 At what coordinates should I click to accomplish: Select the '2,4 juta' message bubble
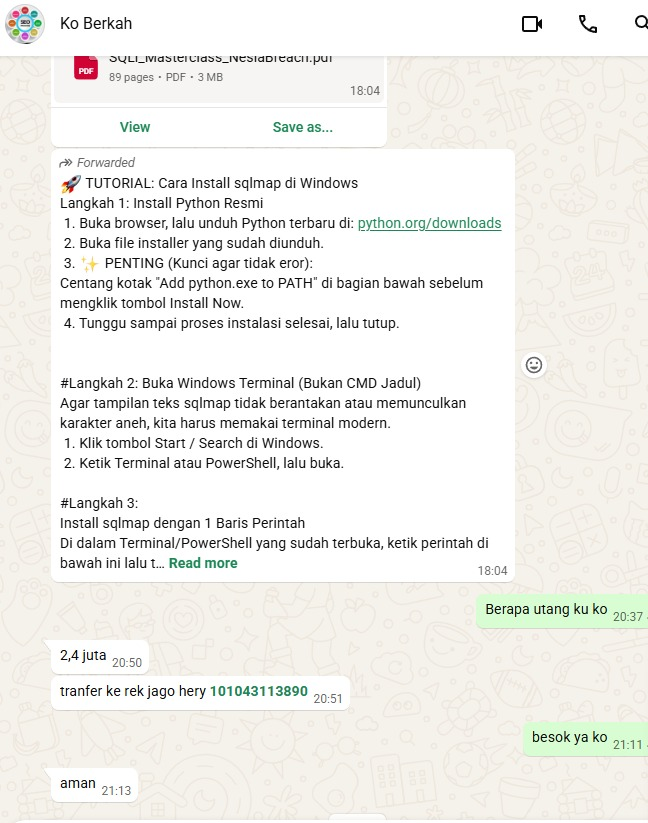(100, 657)
